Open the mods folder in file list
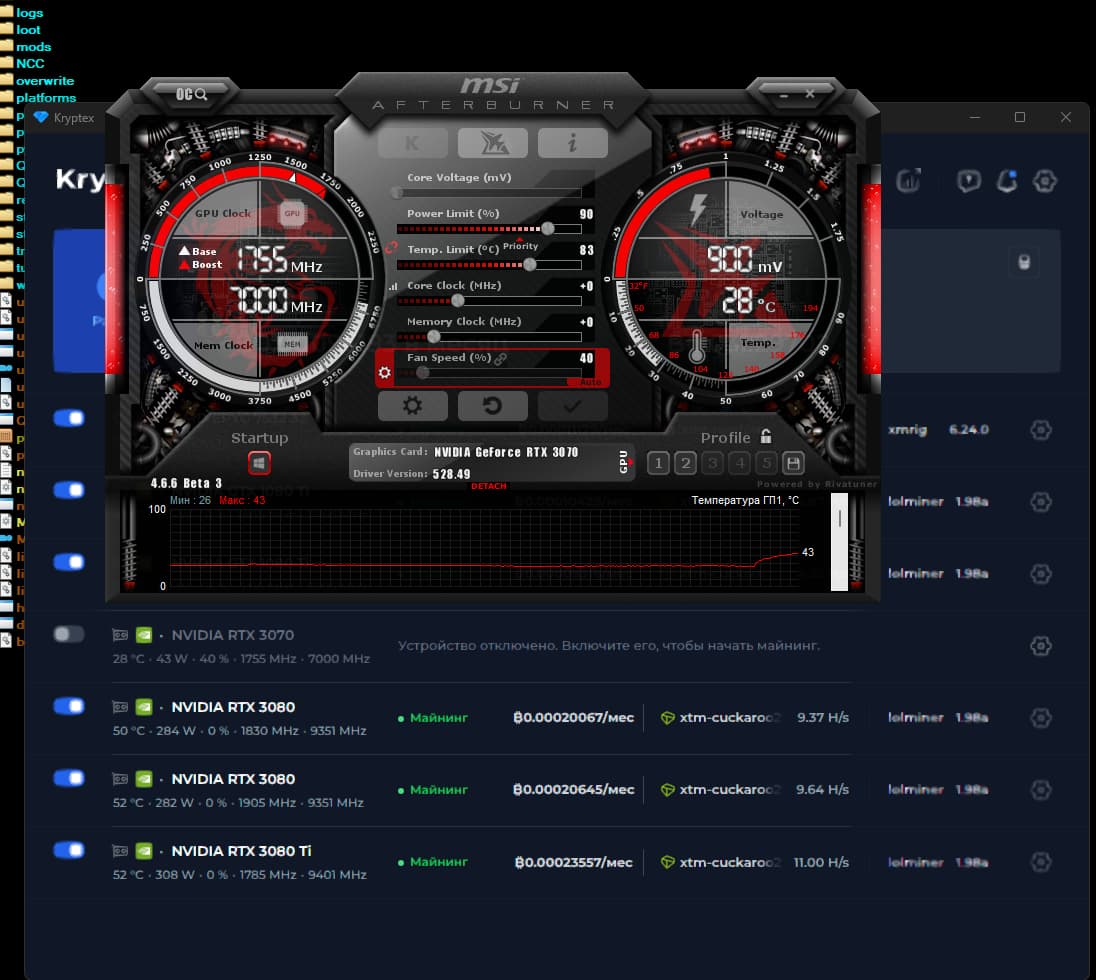This screenshot has height=980, width=1096. coord(33,47)
